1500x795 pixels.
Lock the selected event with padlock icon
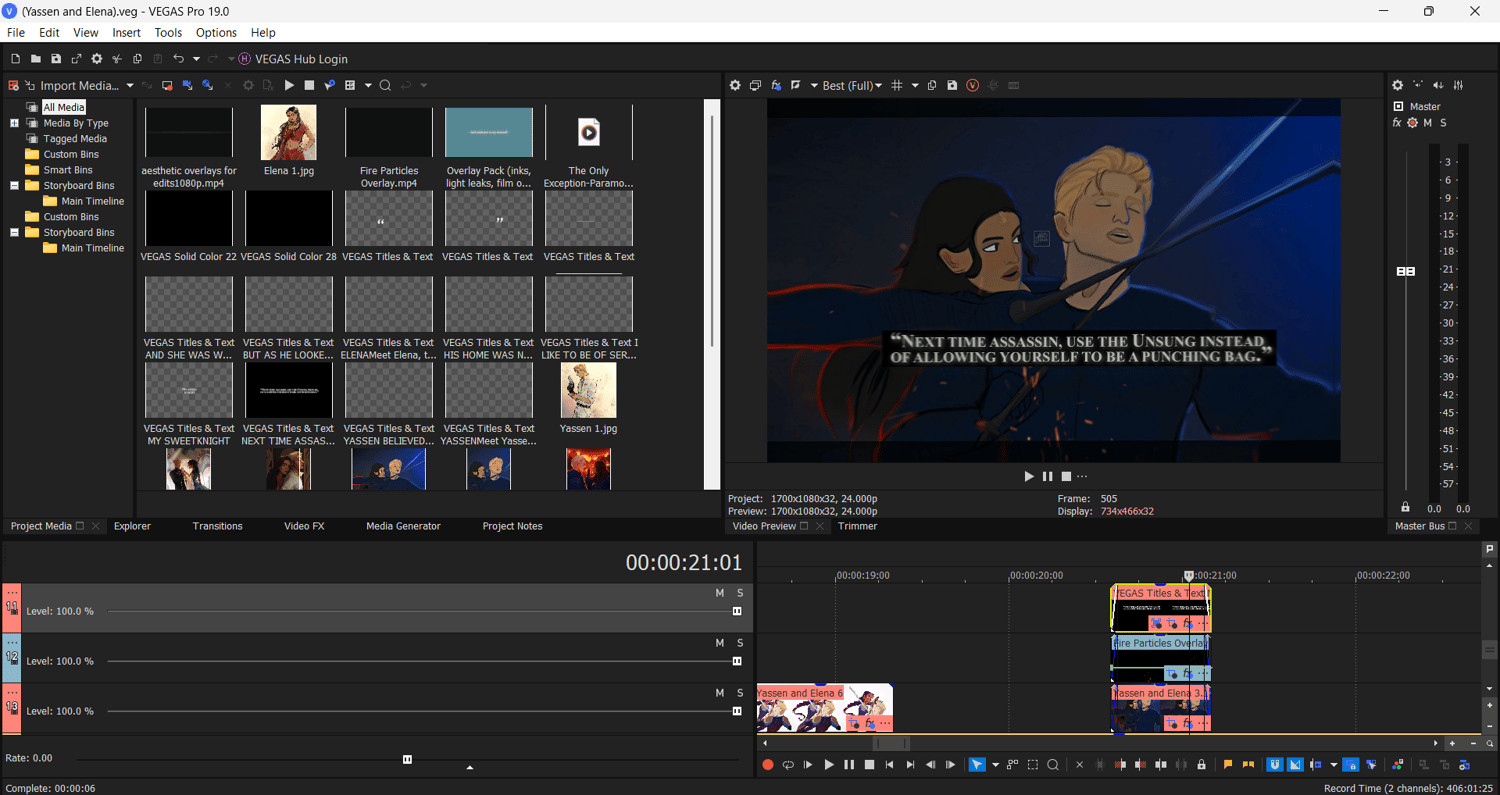tap(1202, 765)
